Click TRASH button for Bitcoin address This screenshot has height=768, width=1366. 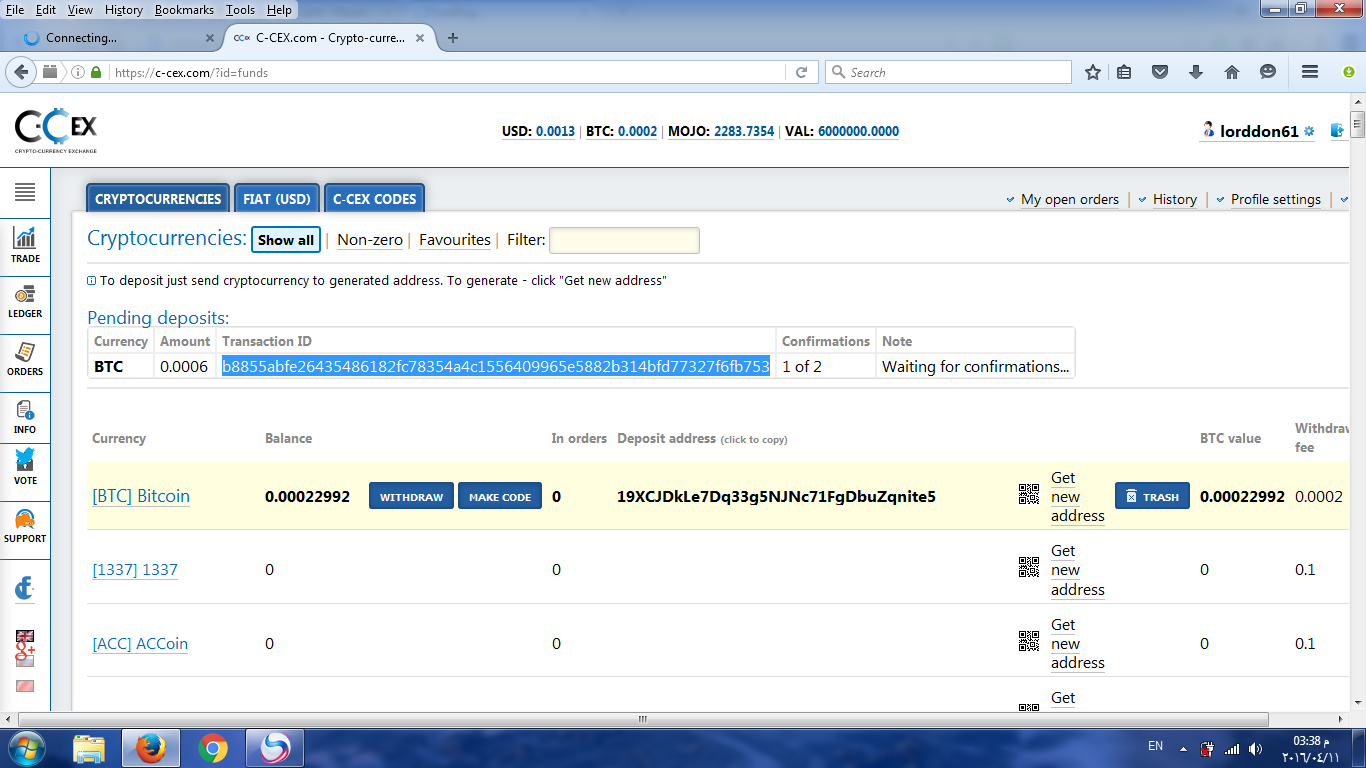tap(1152, 496)
